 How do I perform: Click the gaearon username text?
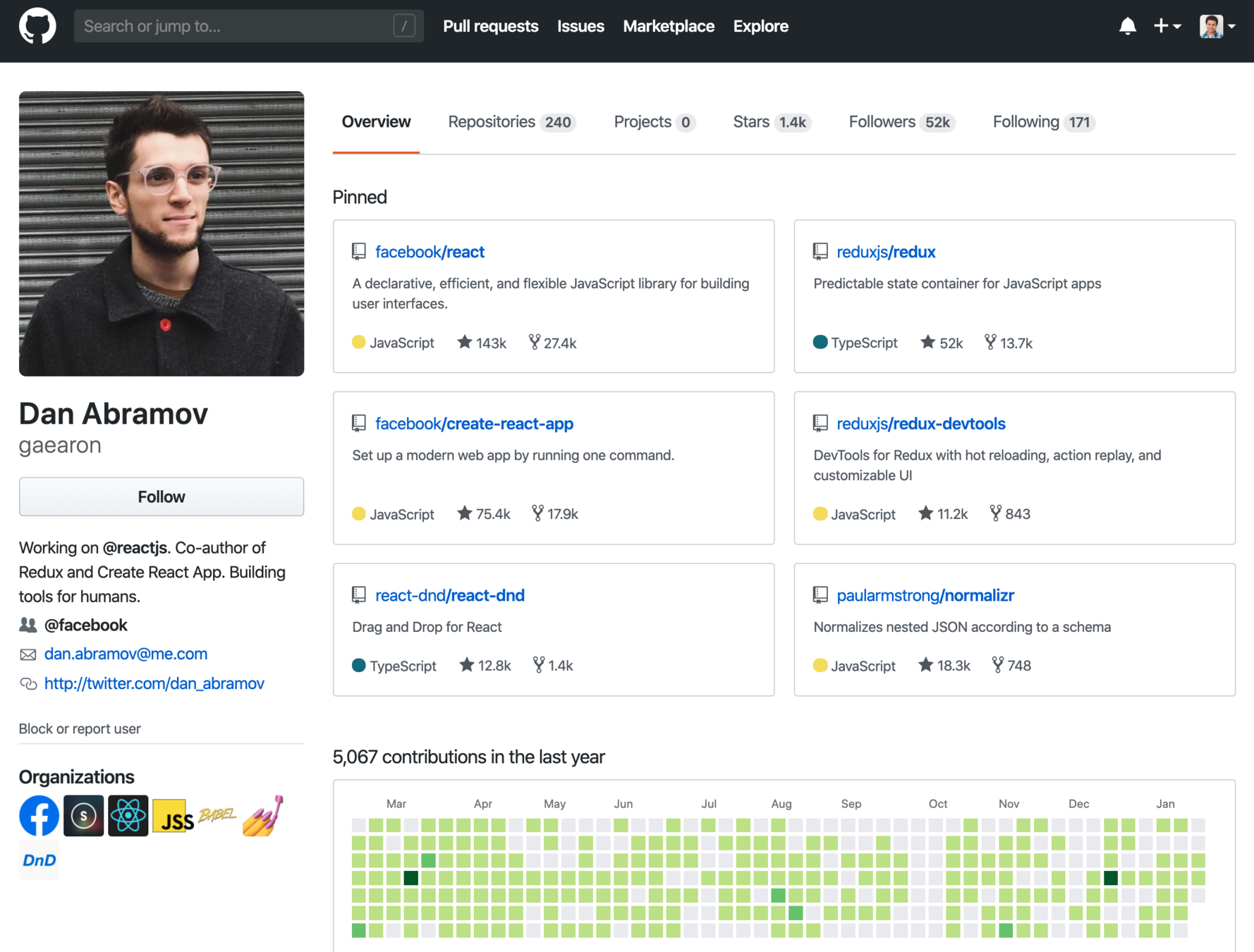point(60,446)
